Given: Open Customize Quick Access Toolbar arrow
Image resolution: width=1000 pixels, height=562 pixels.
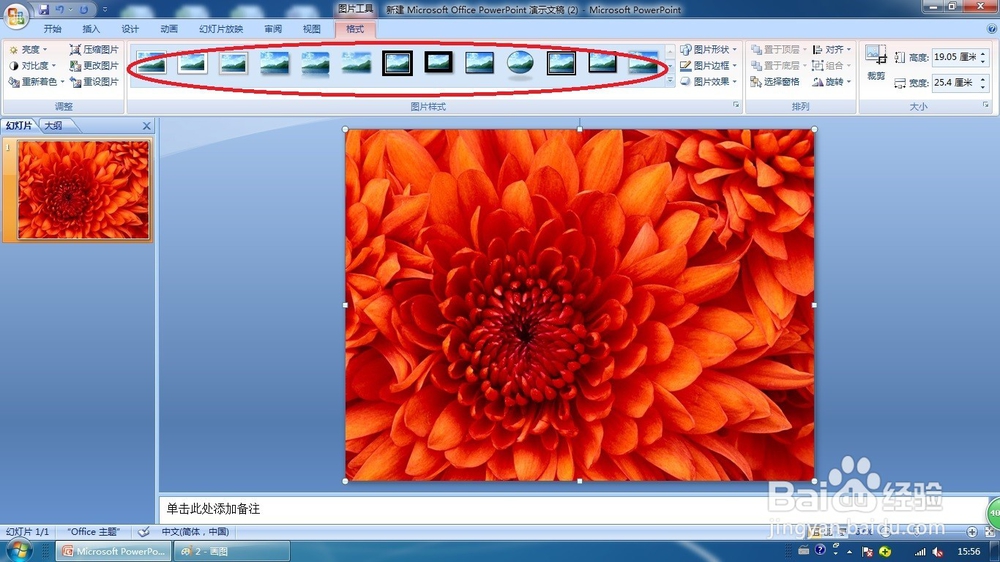Looking at the screenshot, I should (x=105, y=10).
